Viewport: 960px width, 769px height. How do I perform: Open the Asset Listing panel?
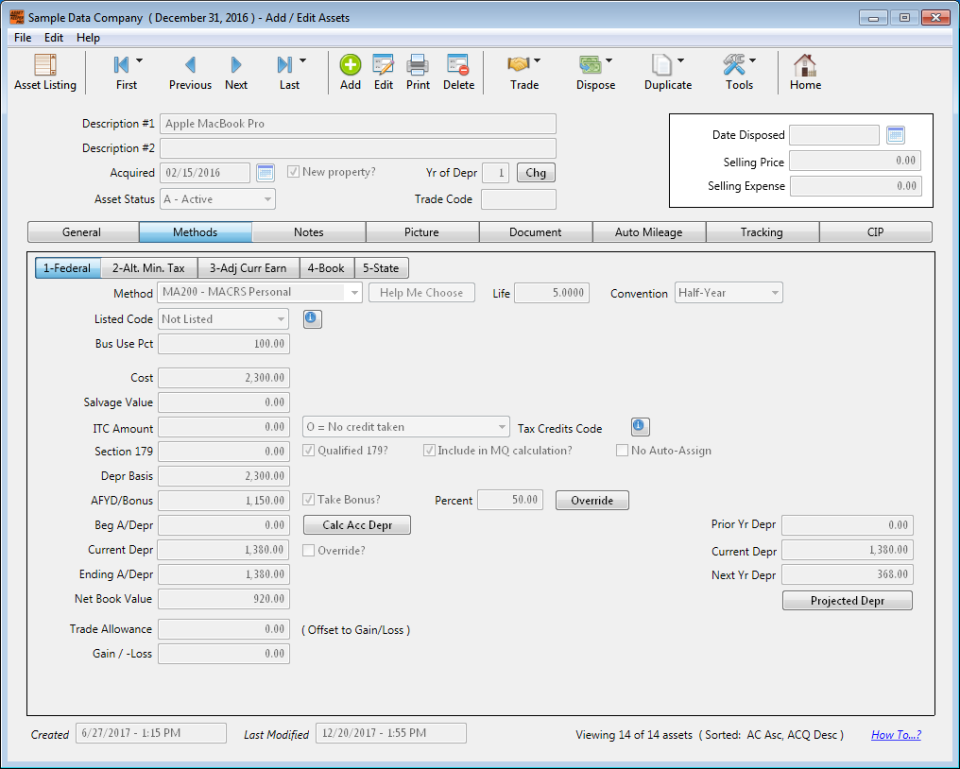pyautogui.click(x=45, y=72)
